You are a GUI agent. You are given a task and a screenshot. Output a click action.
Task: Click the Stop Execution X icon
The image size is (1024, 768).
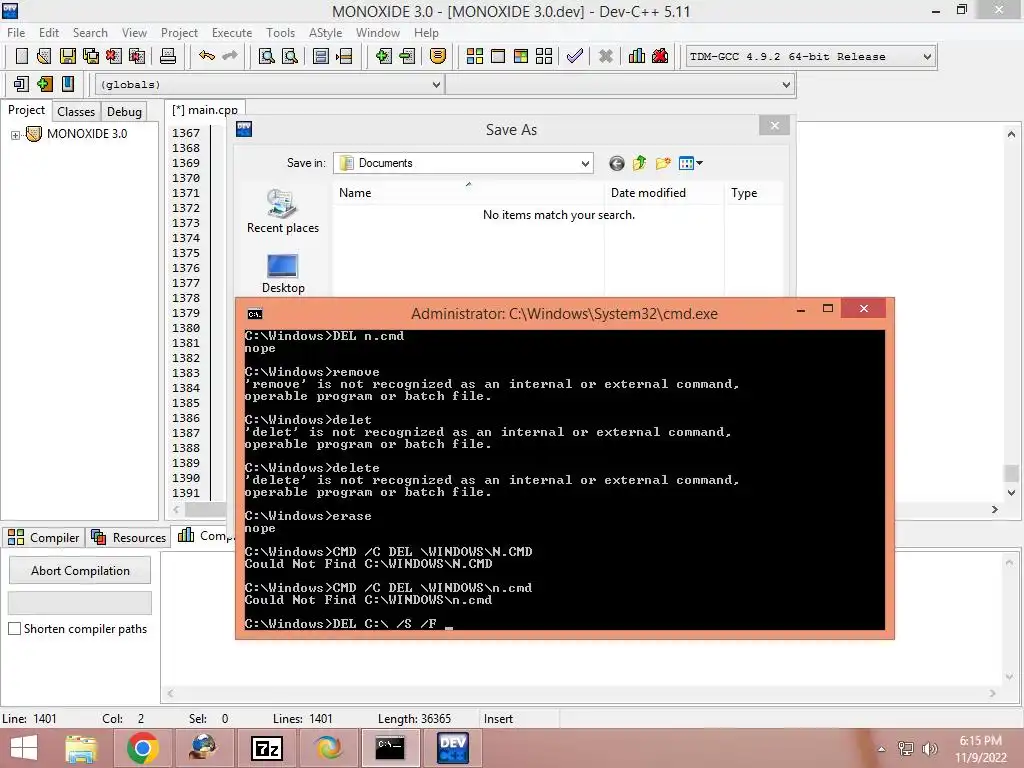coord(606,56)
